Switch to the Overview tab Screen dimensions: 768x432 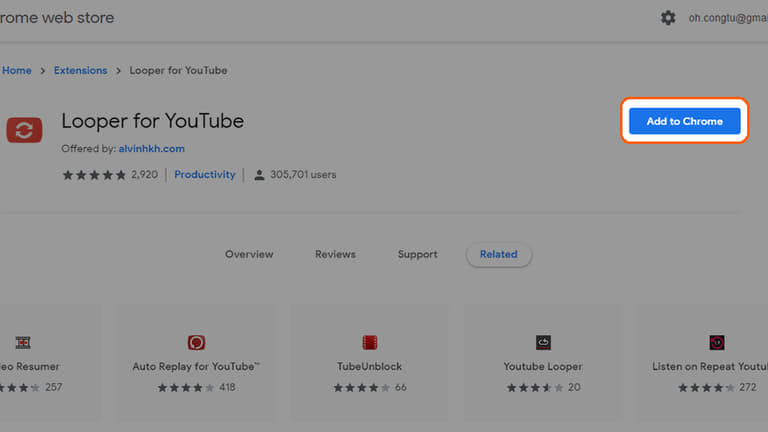(249, 254)
